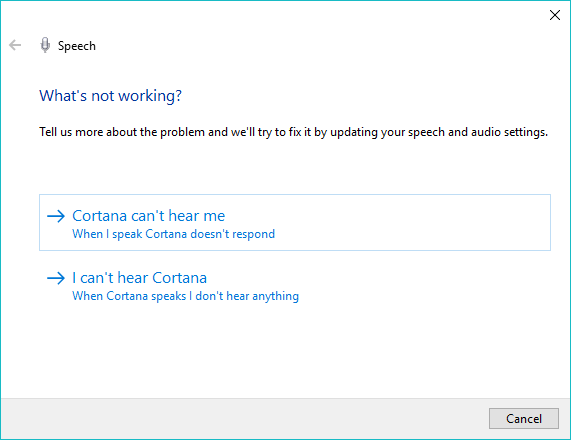Click the "Tell us more about the problem" description
Screen dimensions: 571x440
(x=294, y=132)
